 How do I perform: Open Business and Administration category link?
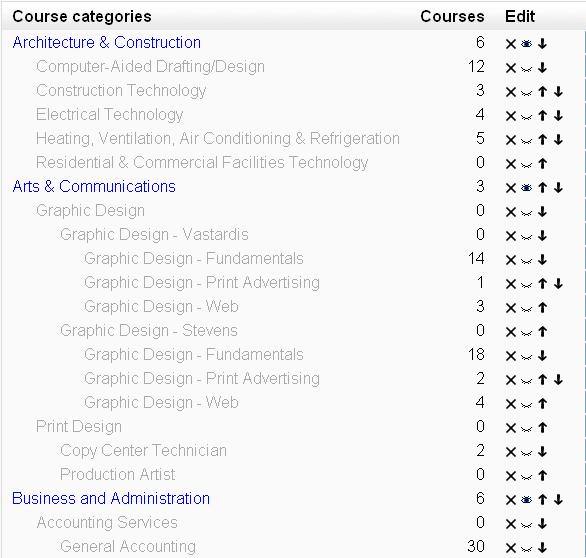tap(111, 499)
